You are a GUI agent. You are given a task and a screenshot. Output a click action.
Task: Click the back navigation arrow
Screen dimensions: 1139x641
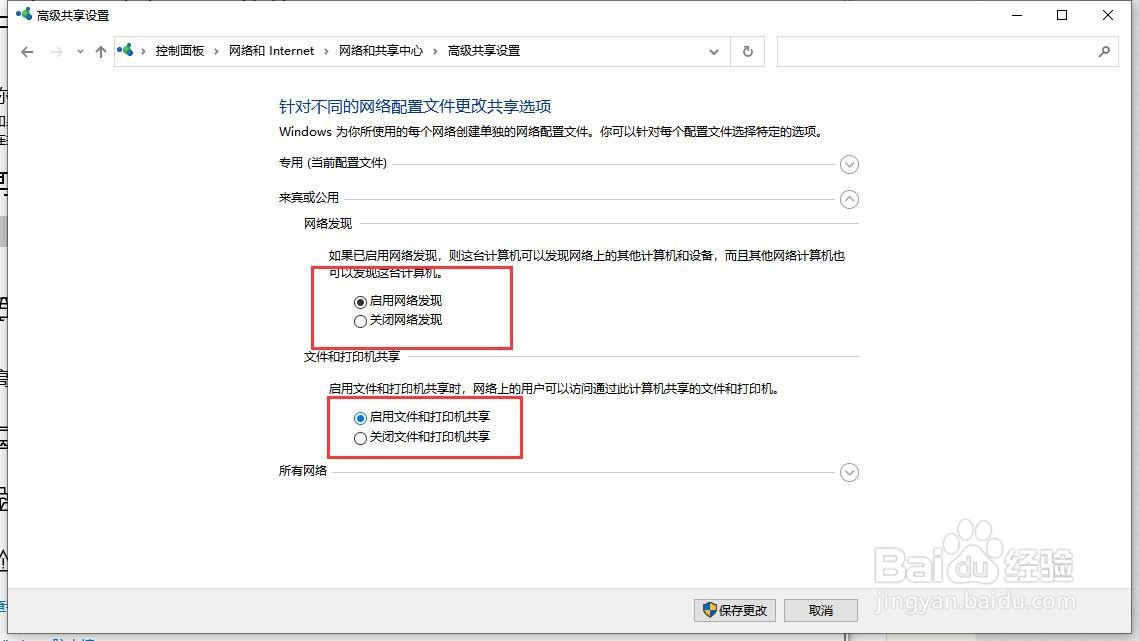click(x=27, y=51)
